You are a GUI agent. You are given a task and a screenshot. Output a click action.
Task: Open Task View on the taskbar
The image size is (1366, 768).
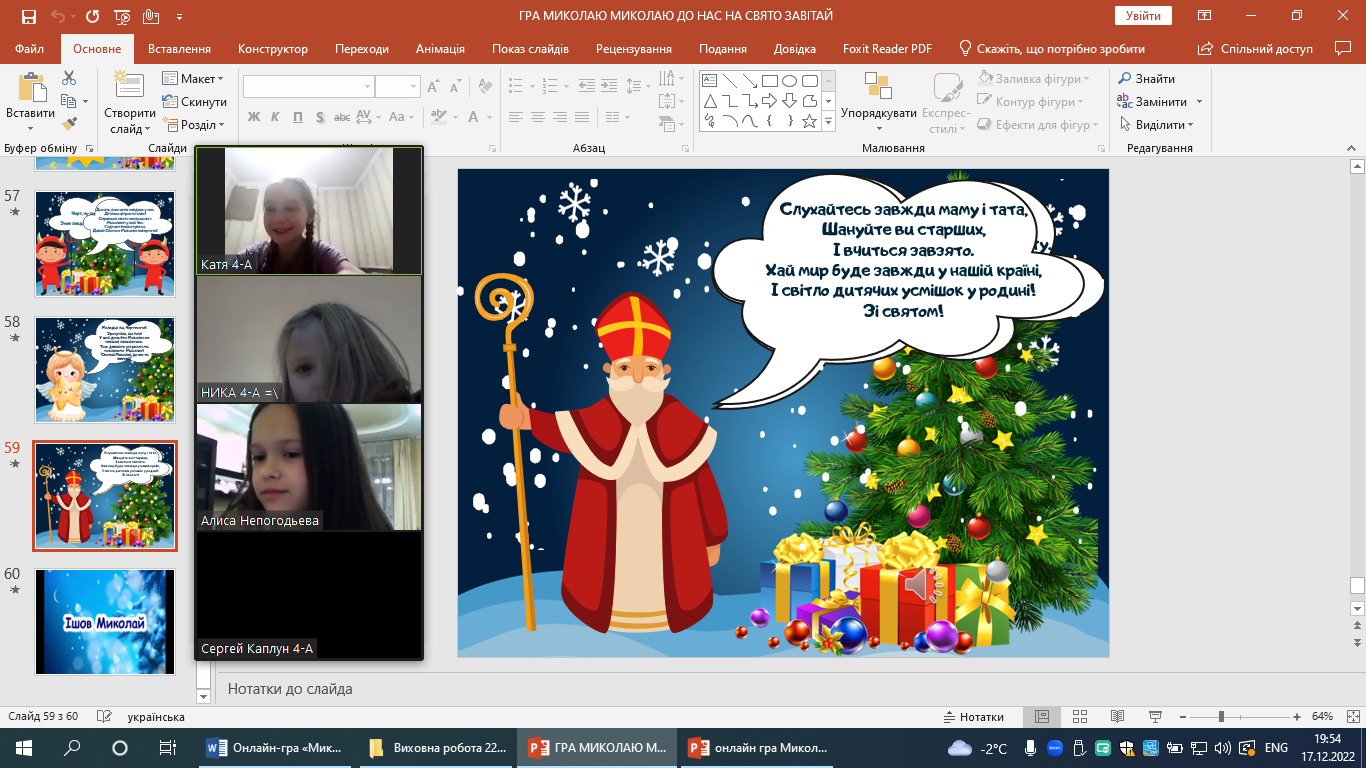(x=168, y=747)
